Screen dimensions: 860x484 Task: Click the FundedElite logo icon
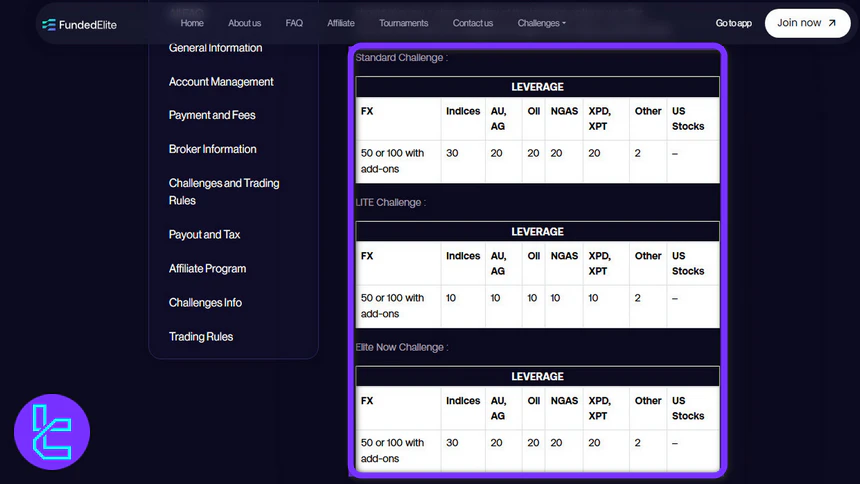pyautogui.click(x=49, y=24)
